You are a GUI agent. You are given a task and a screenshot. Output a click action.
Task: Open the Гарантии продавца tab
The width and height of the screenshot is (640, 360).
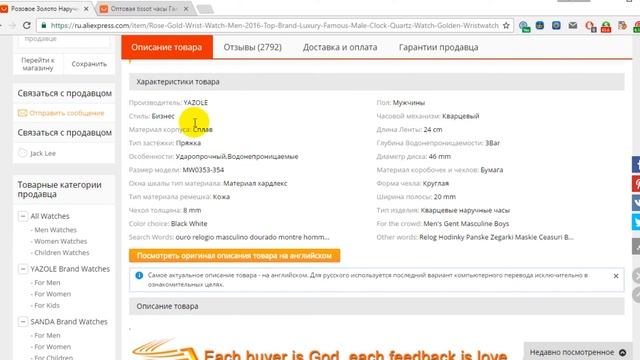(438, 47)
